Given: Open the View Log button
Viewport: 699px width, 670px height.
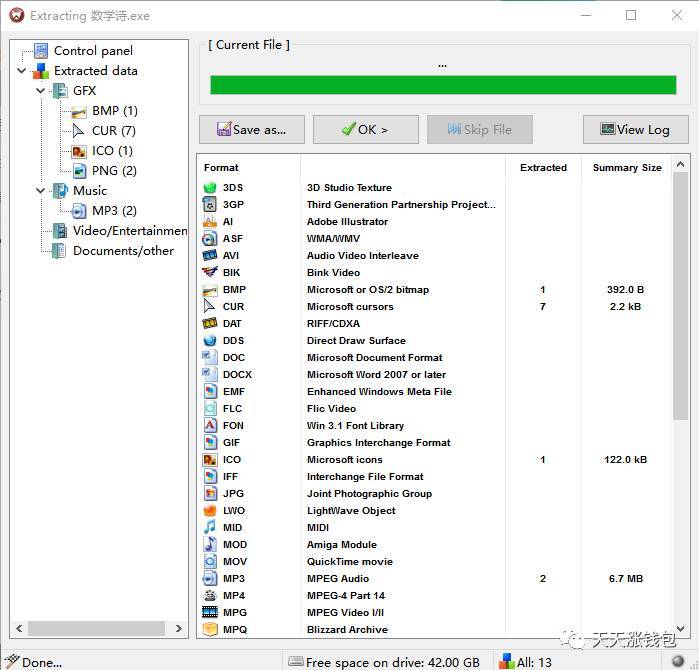Looking at the screenshot, I should [636, 130].
